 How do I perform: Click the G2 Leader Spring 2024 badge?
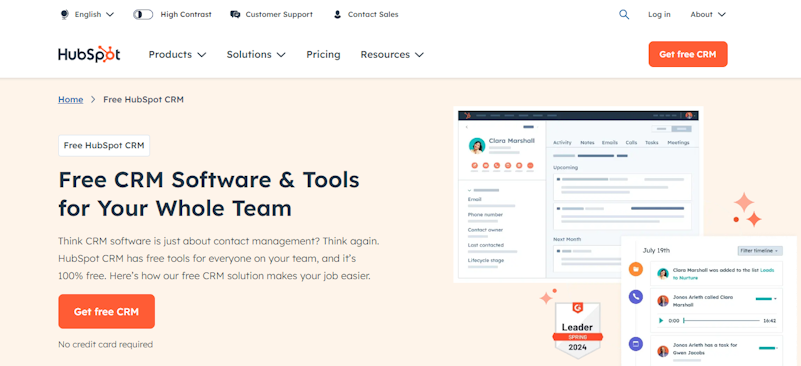[578, 330]
